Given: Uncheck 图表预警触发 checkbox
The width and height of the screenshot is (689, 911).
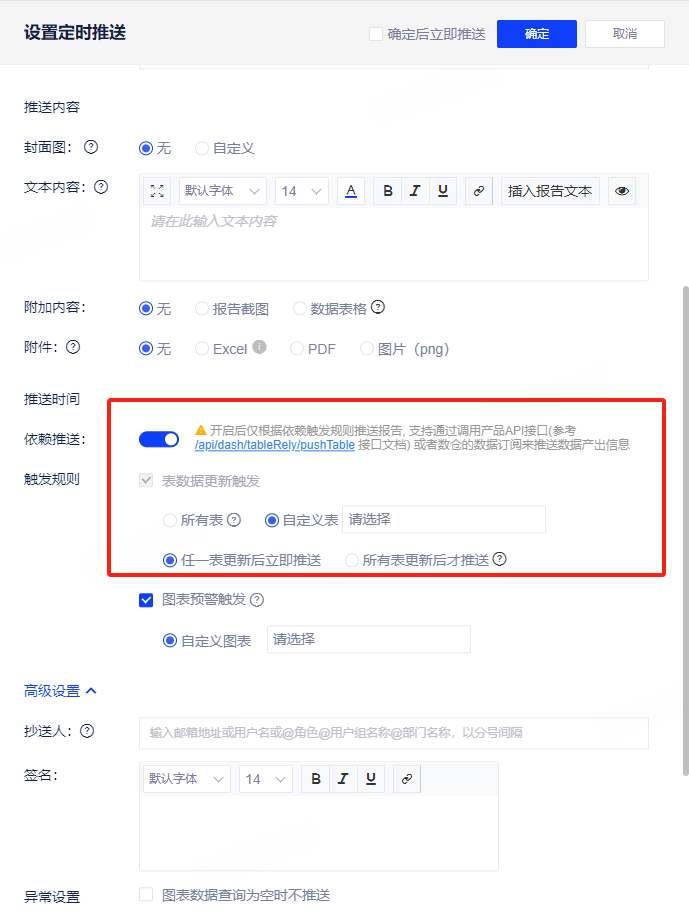Looking at the screenshot, I should (x=146, y=600).
